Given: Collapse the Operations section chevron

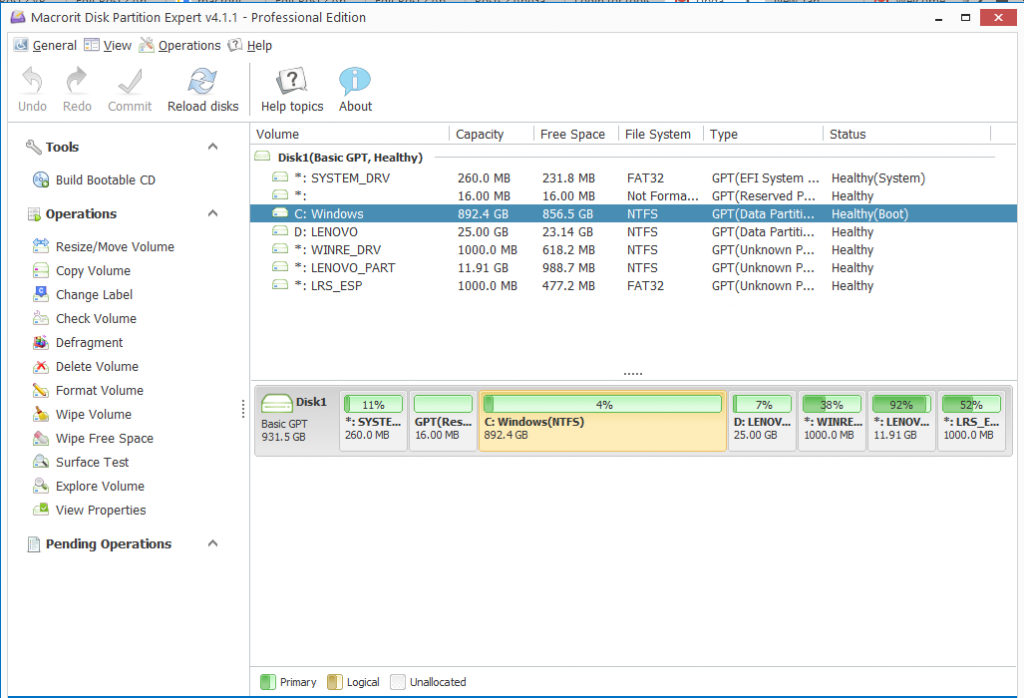Looking at the screenshot, I should click(x=212, y=214).
